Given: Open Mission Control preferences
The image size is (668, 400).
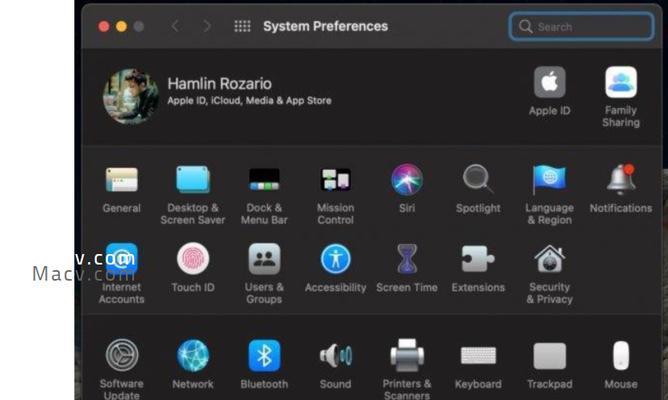Looking at the screenshot, I should pyautogui.click(x=335, y=180).
